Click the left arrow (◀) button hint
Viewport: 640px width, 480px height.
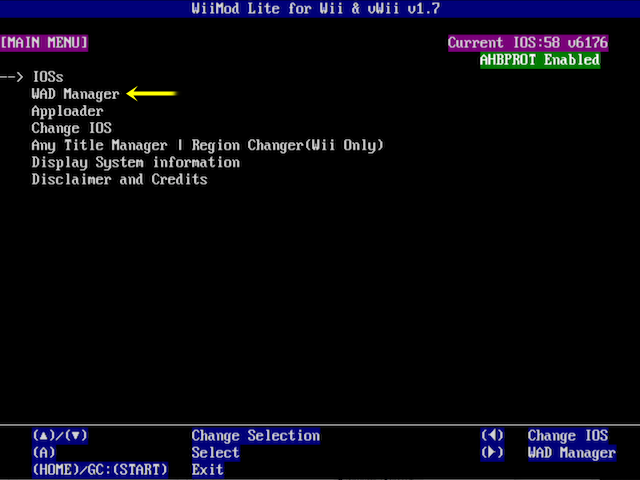[492, 436]
